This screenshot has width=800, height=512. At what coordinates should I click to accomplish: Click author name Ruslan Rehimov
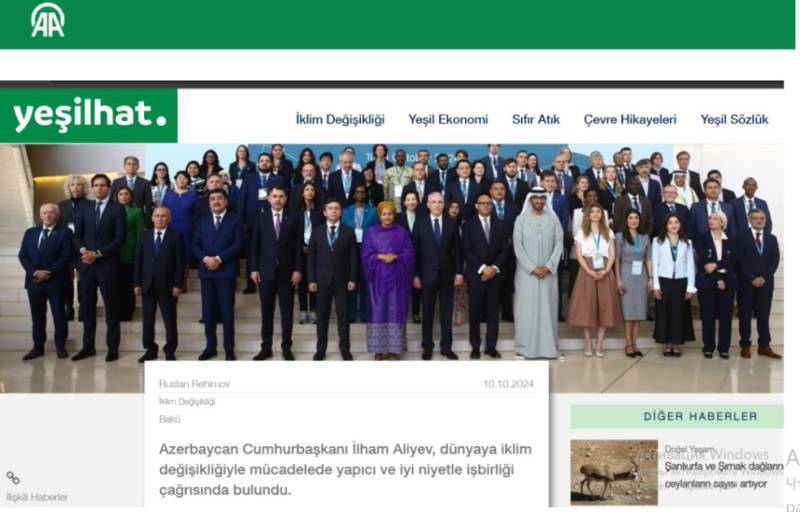[x=194, y=384]
